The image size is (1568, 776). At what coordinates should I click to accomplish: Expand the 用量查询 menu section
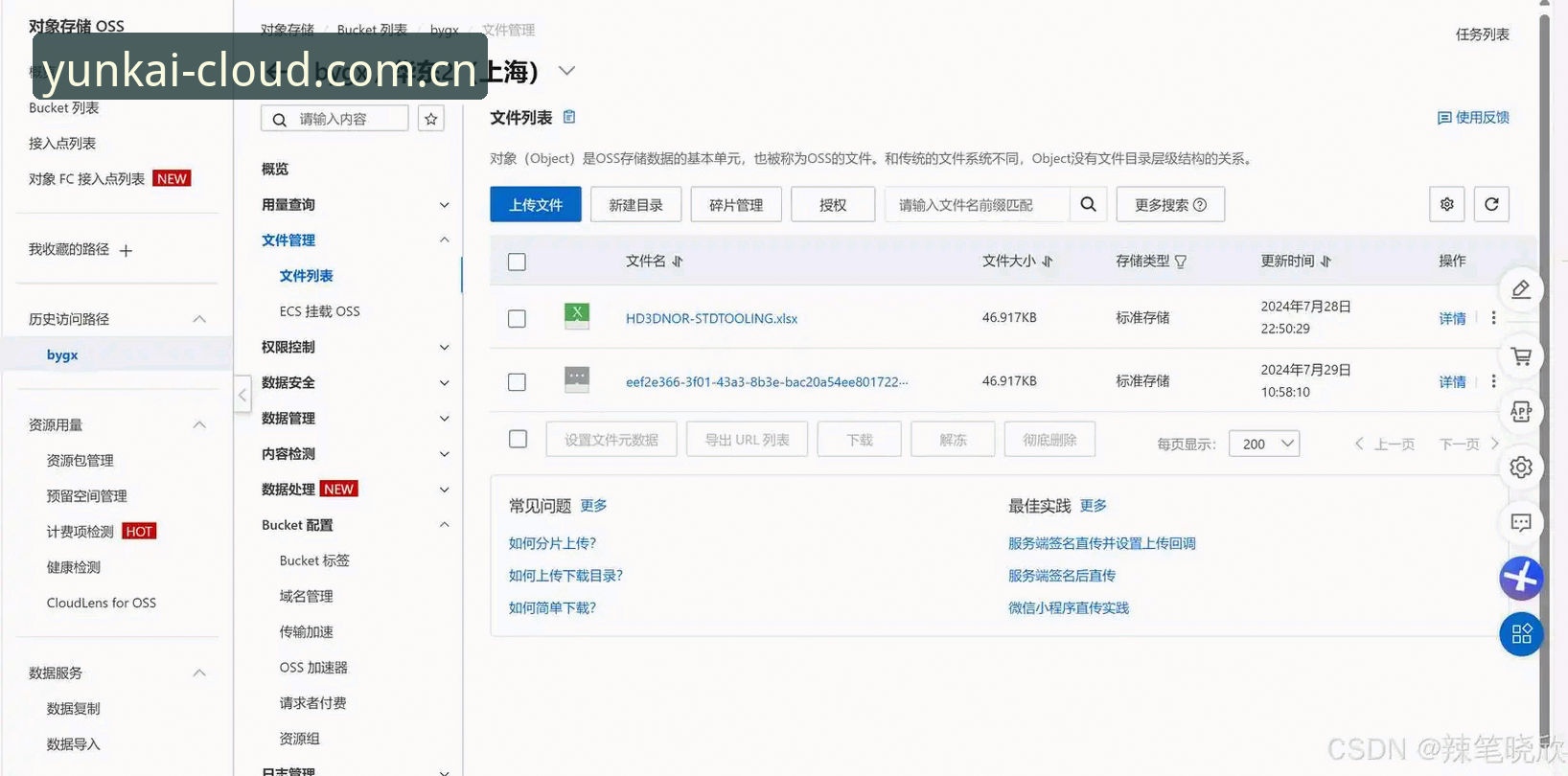(444, 205)
